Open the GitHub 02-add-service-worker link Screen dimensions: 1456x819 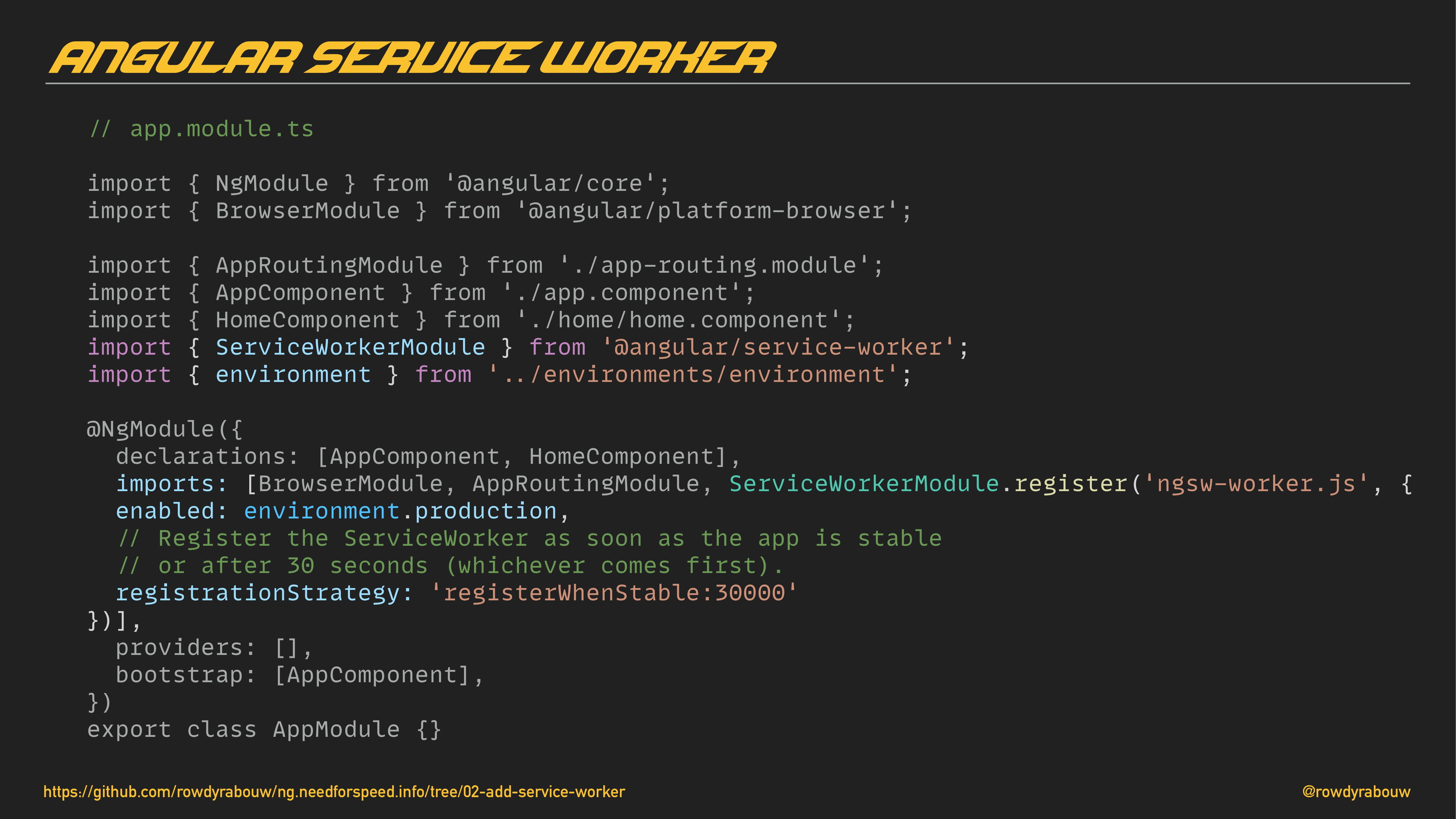click(334, 792)
